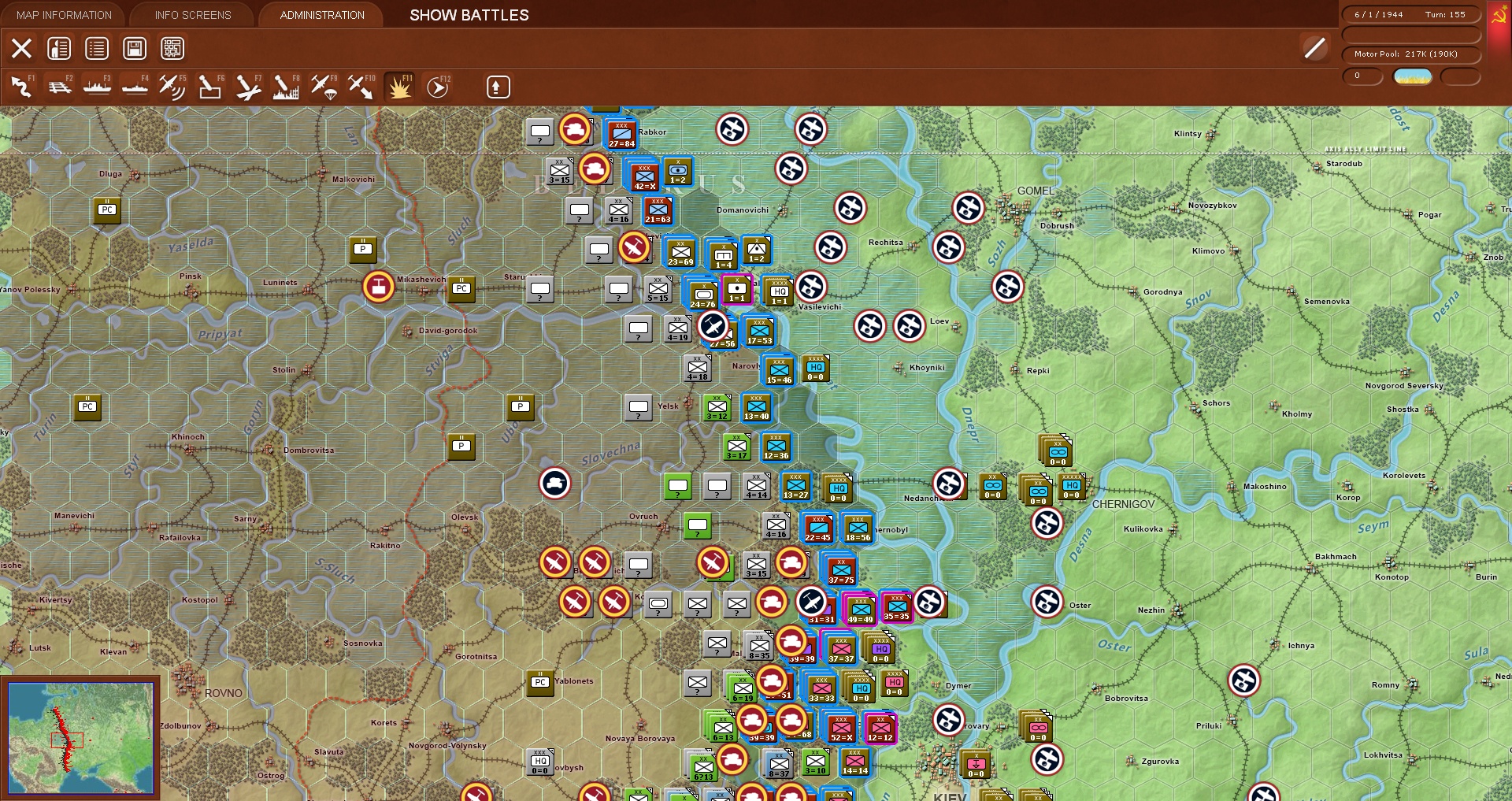Select the unit counter labeled 17=53
Image resolution: width=1512 pixels, height=801 pixels.
tap(759, 331)
